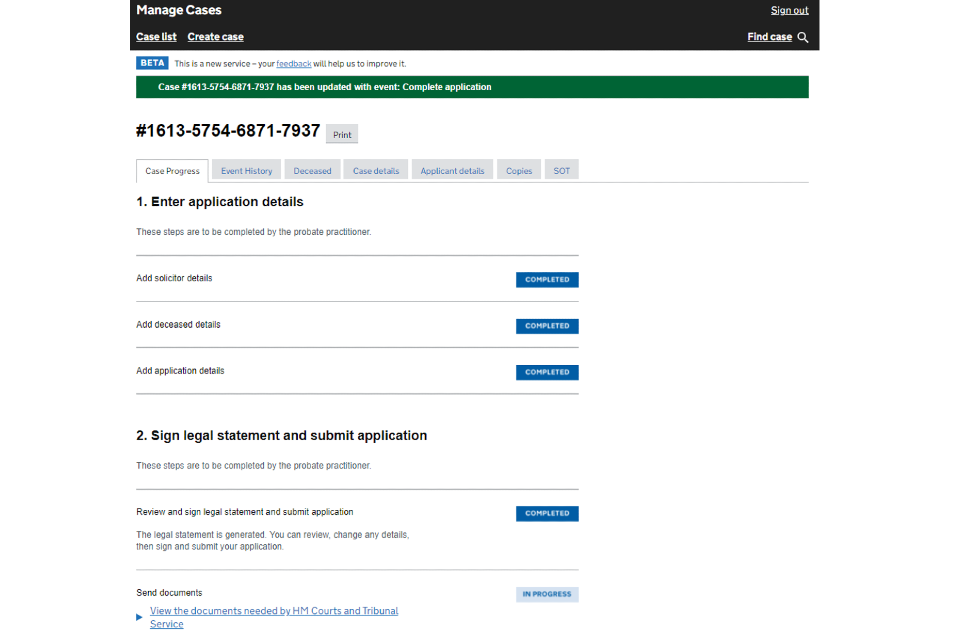The image size is (960, 640).
Task: Click '2. Sign legal statement' heading
Action: coord(282,435)
